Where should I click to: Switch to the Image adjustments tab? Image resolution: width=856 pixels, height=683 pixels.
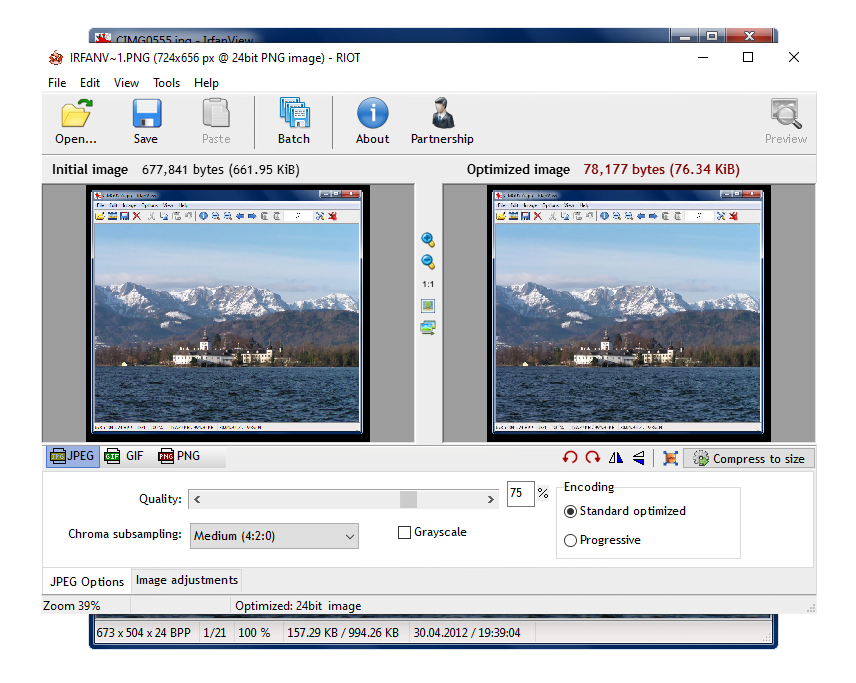187,580
